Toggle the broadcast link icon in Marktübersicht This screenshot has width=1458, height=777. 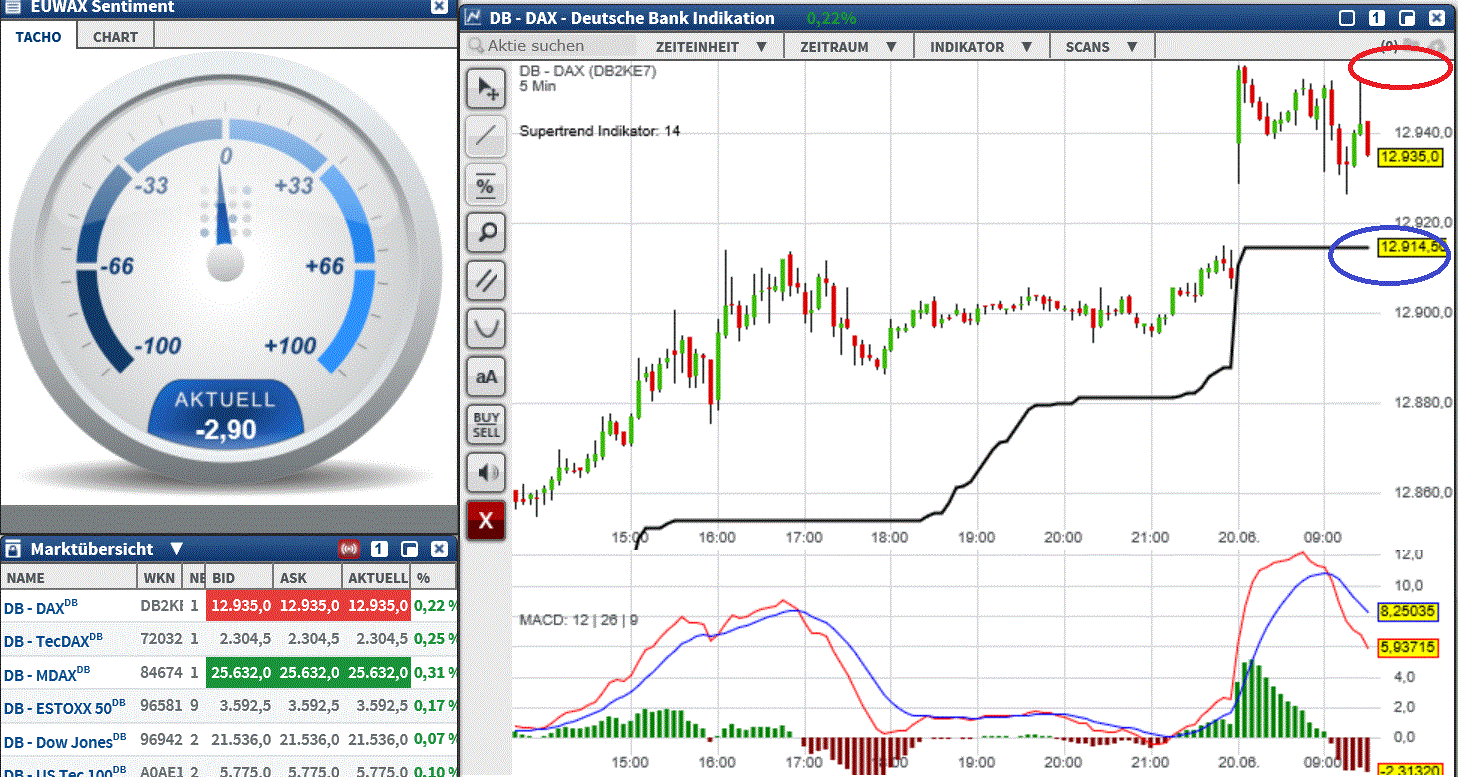click(x=349, y=548)
